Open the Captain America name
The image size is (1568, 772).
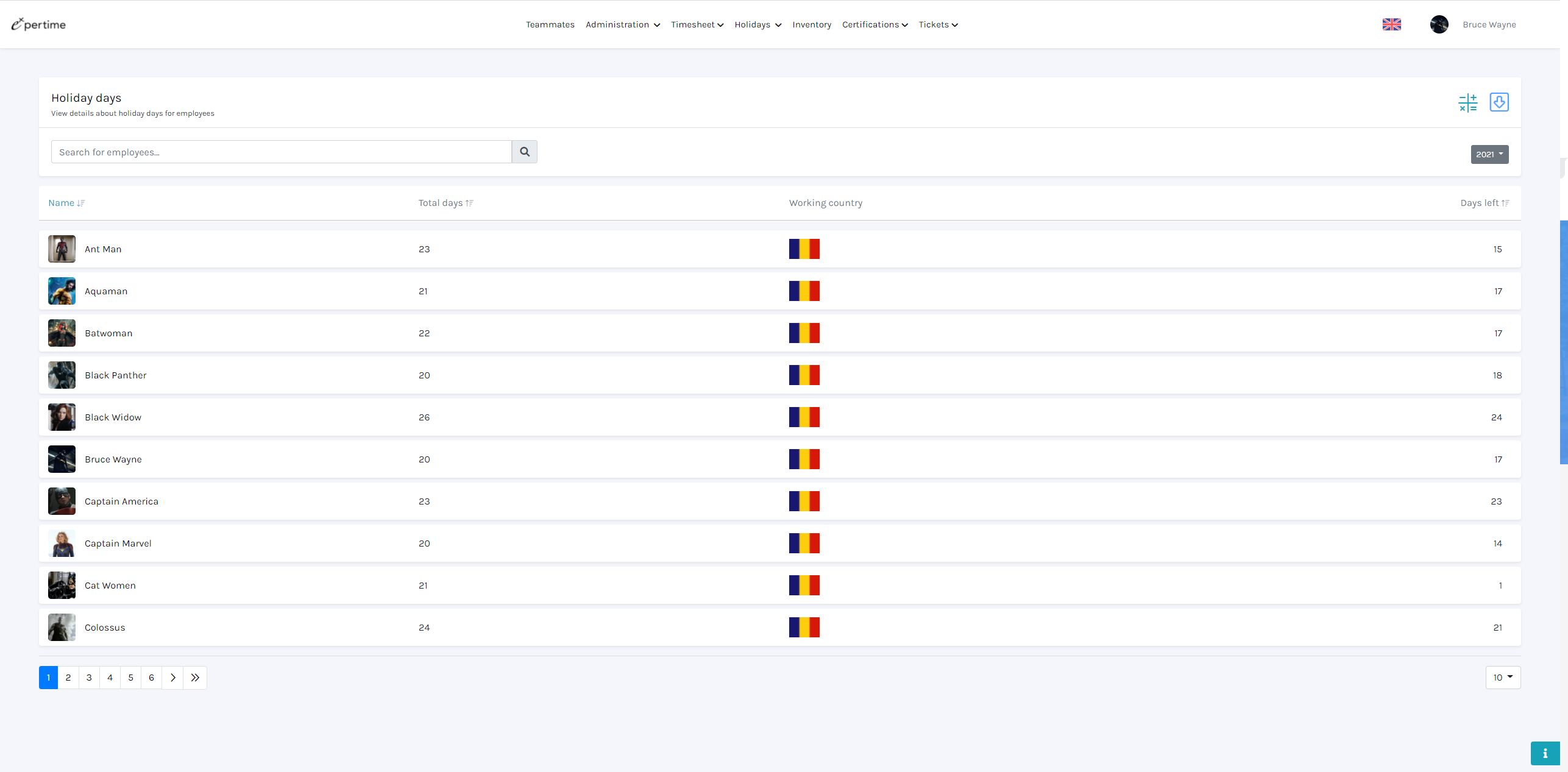click(121, 501)
